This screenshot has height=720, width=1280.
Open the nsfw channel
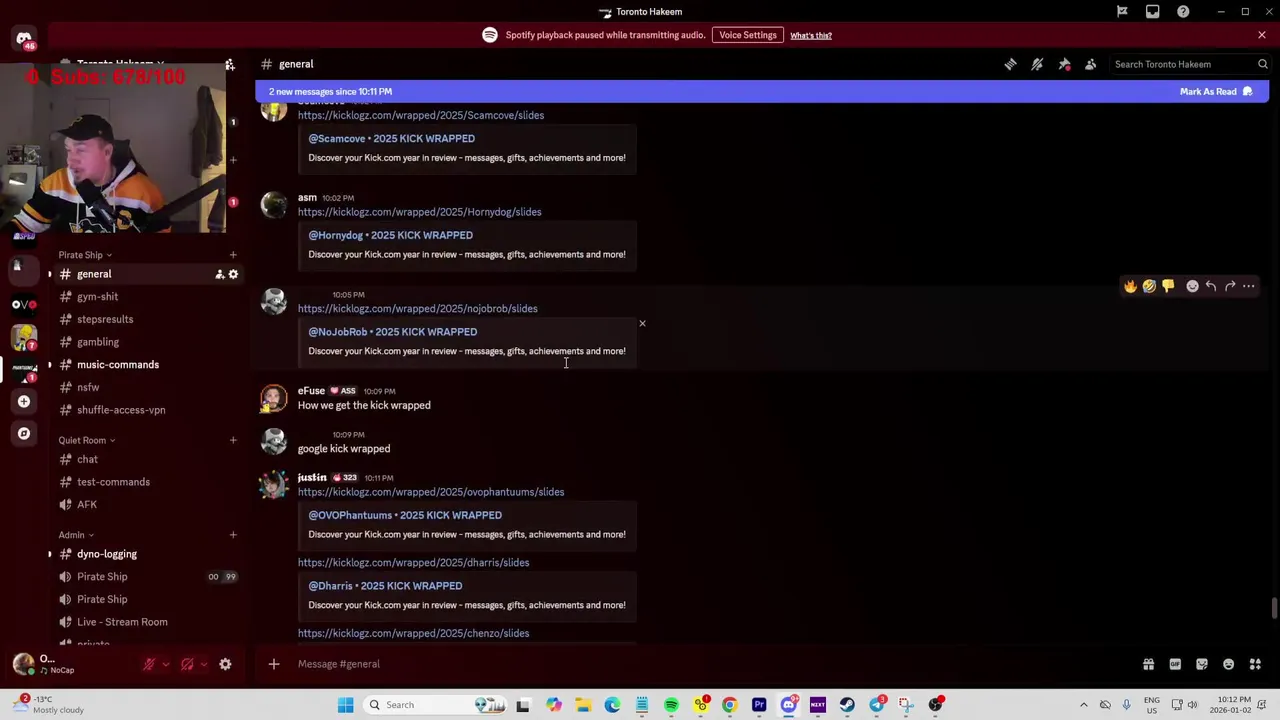[88, 387]
